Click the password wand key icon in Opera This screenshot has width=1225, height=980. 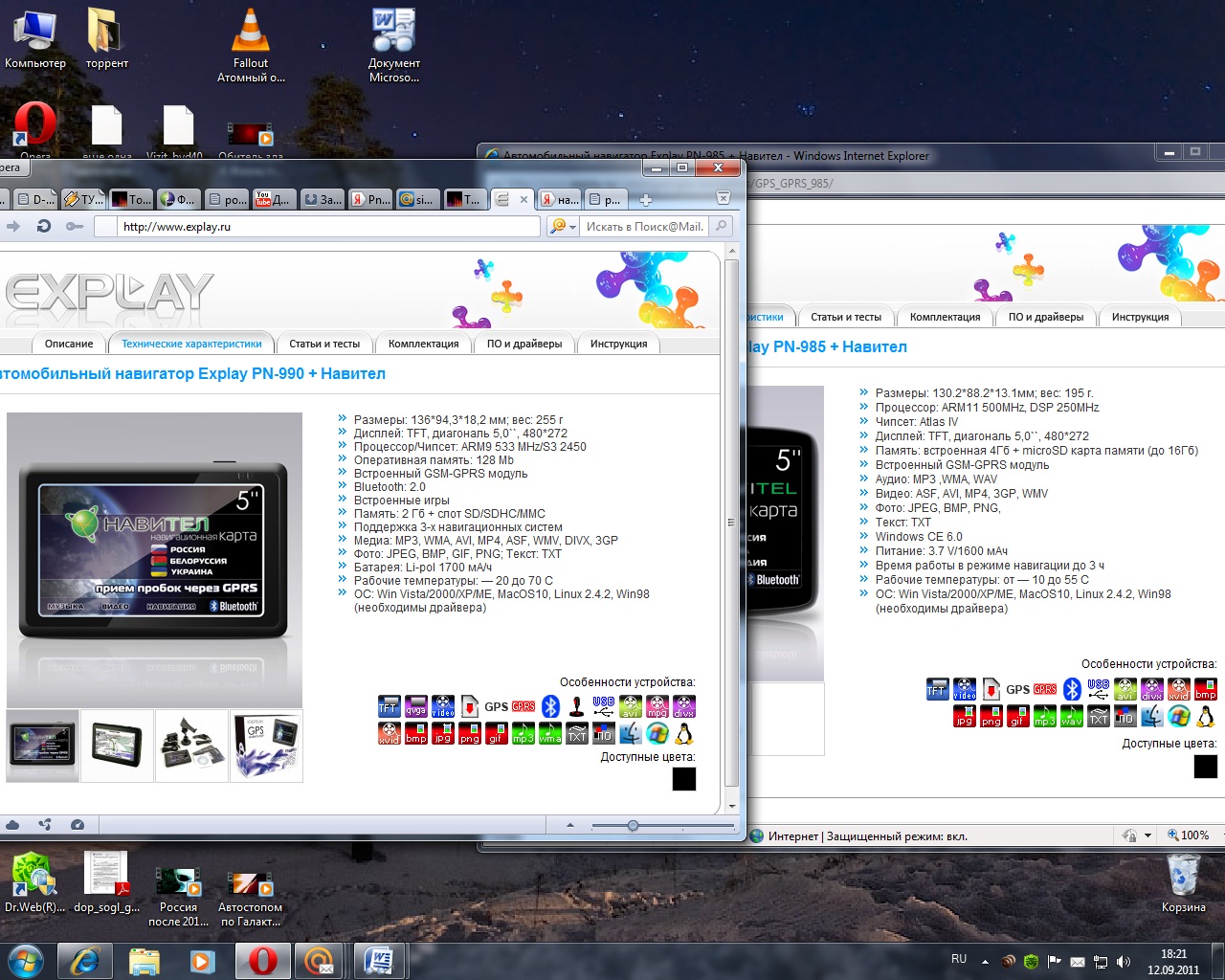(x=75, y=226)
